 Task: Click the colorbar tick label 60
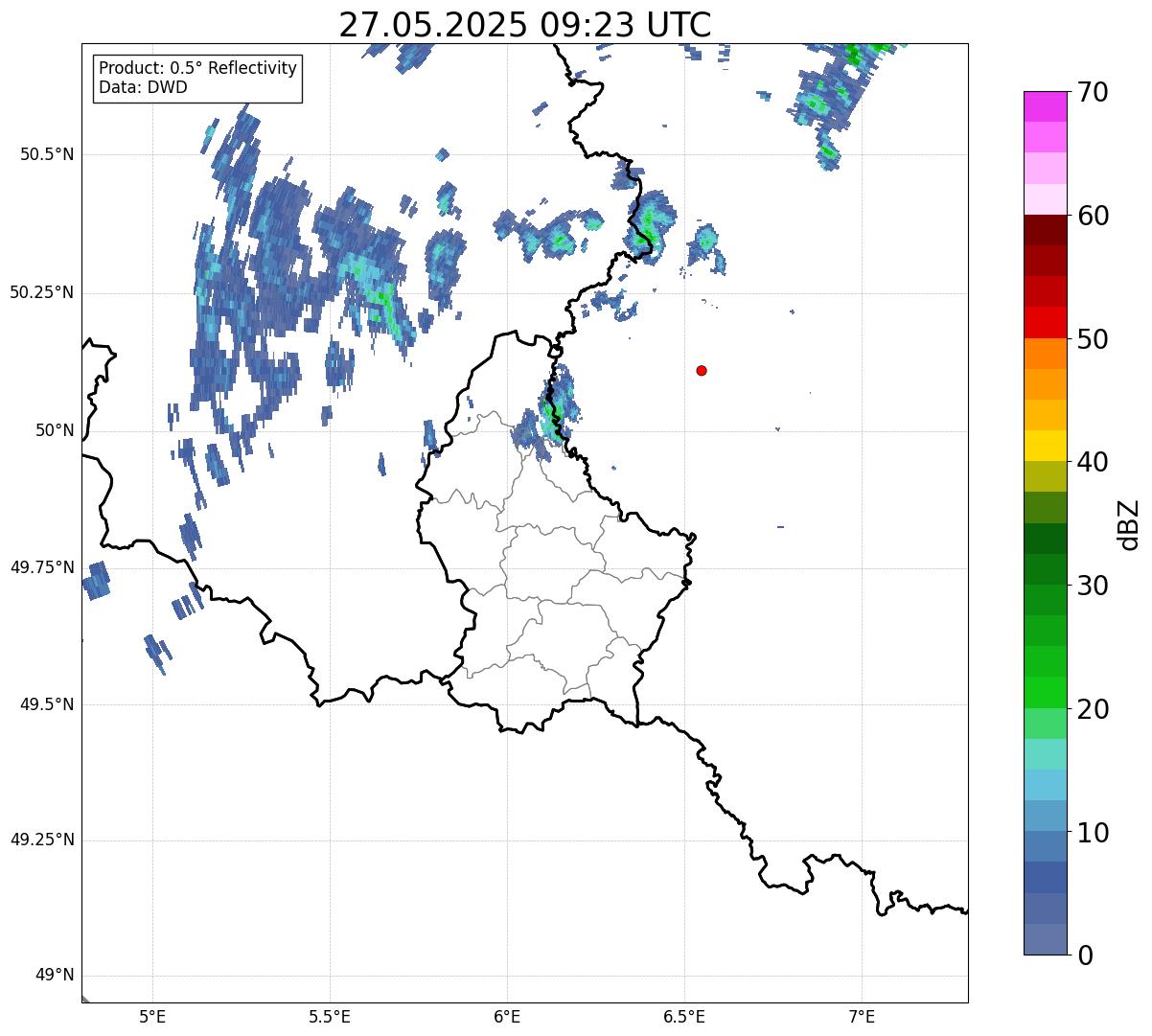1093,216
